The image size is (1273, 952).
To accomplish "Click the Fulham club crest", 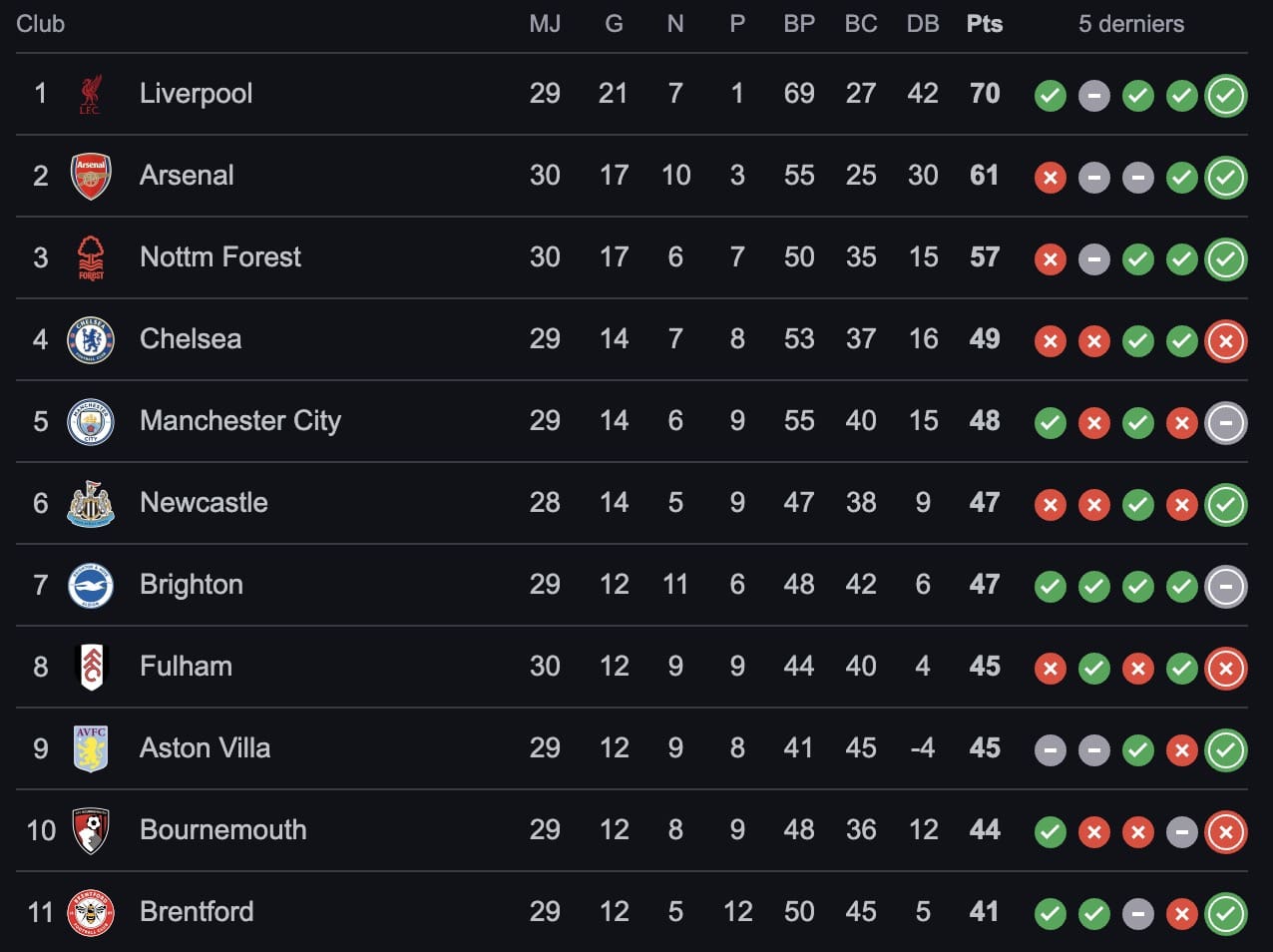I will (x=91, y=667).
